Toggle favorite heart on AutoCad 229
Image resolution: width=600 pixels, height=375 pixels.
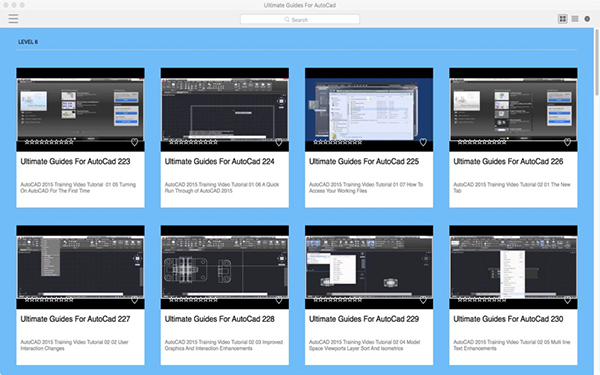423,300
